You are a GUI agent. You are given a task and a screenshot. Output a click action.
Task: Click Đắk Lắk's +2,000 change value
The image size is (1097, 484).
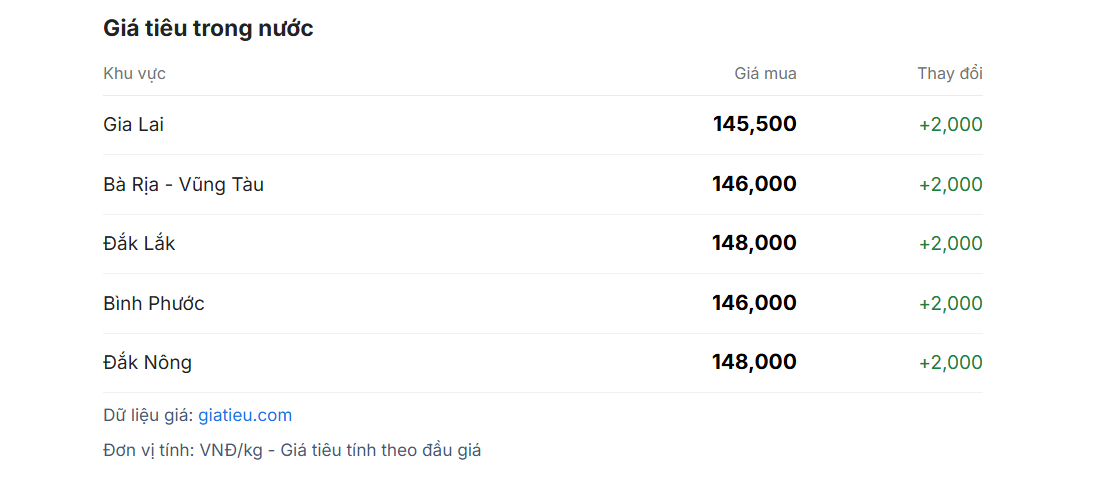point(951,244)
